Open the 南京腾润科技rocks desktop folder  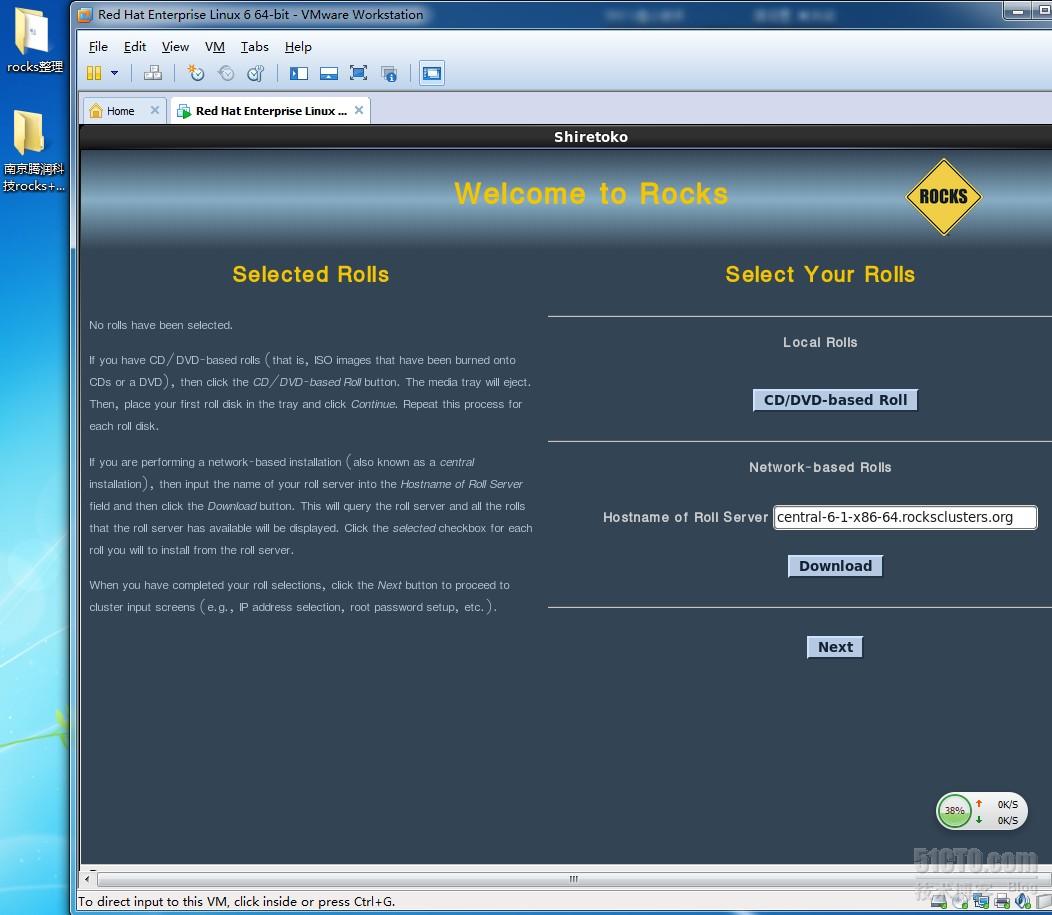(33, 151)
